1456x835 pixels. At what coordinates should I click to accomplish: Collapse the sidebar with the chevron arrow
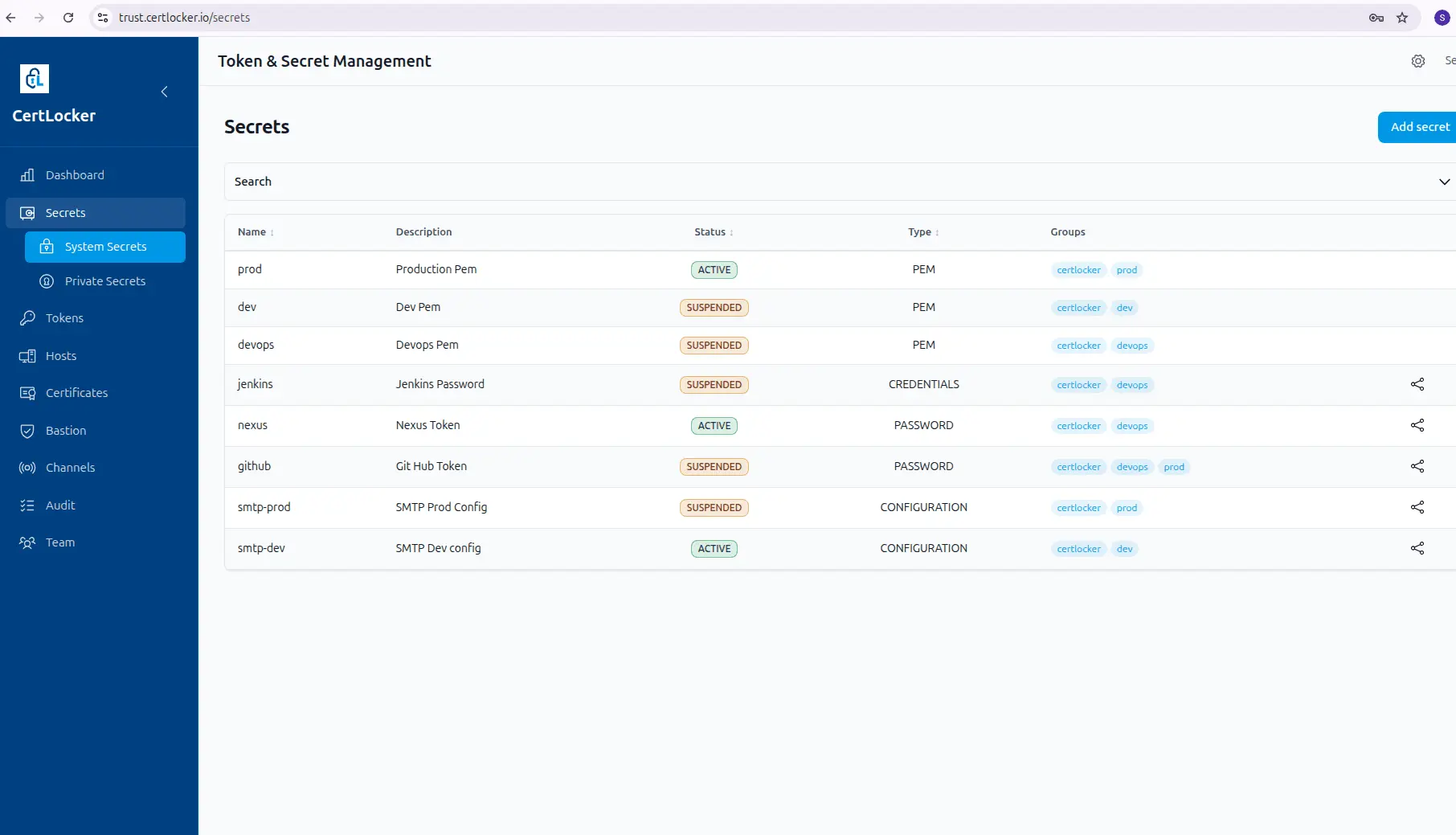coord(165,92)
